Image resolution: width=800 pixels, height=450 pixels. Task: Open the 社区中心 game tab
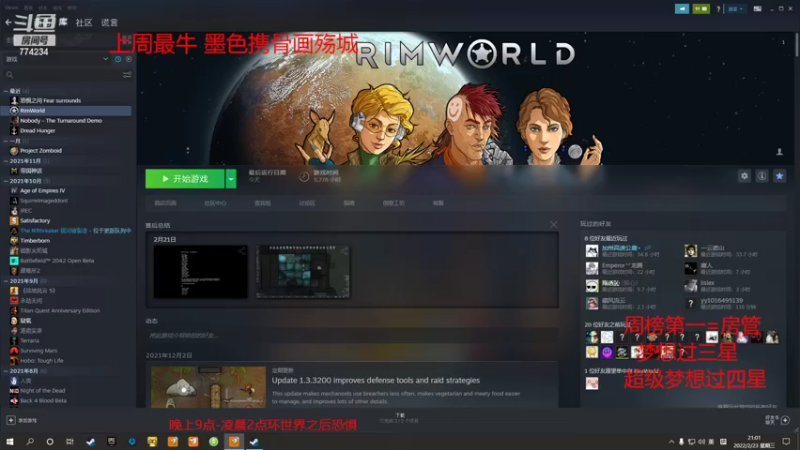point(215,203)
